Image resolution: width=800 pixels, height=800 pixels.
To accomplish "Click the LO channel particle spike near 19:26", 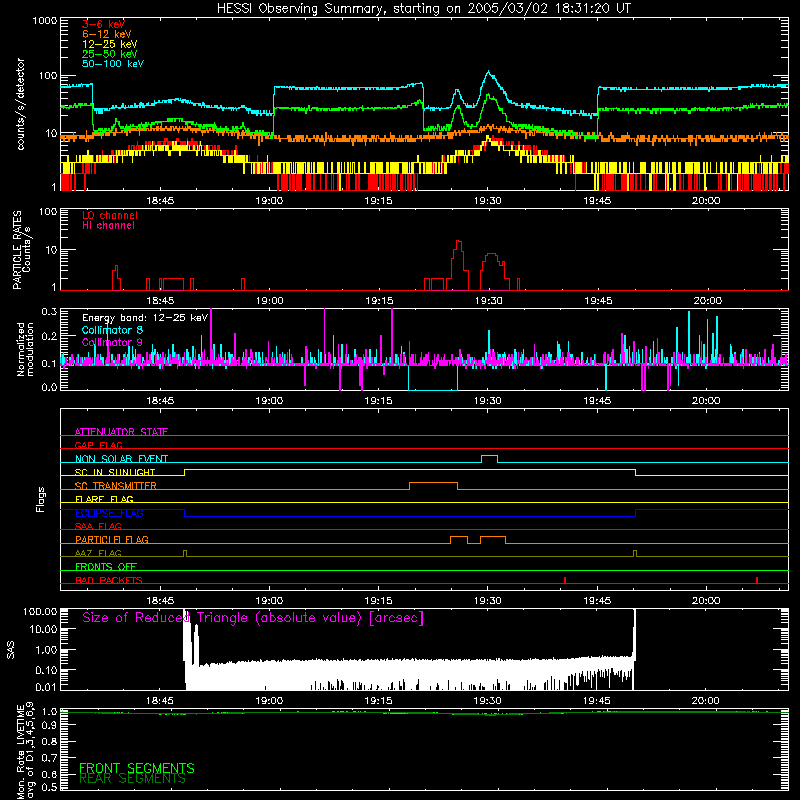I will (458, 242).
